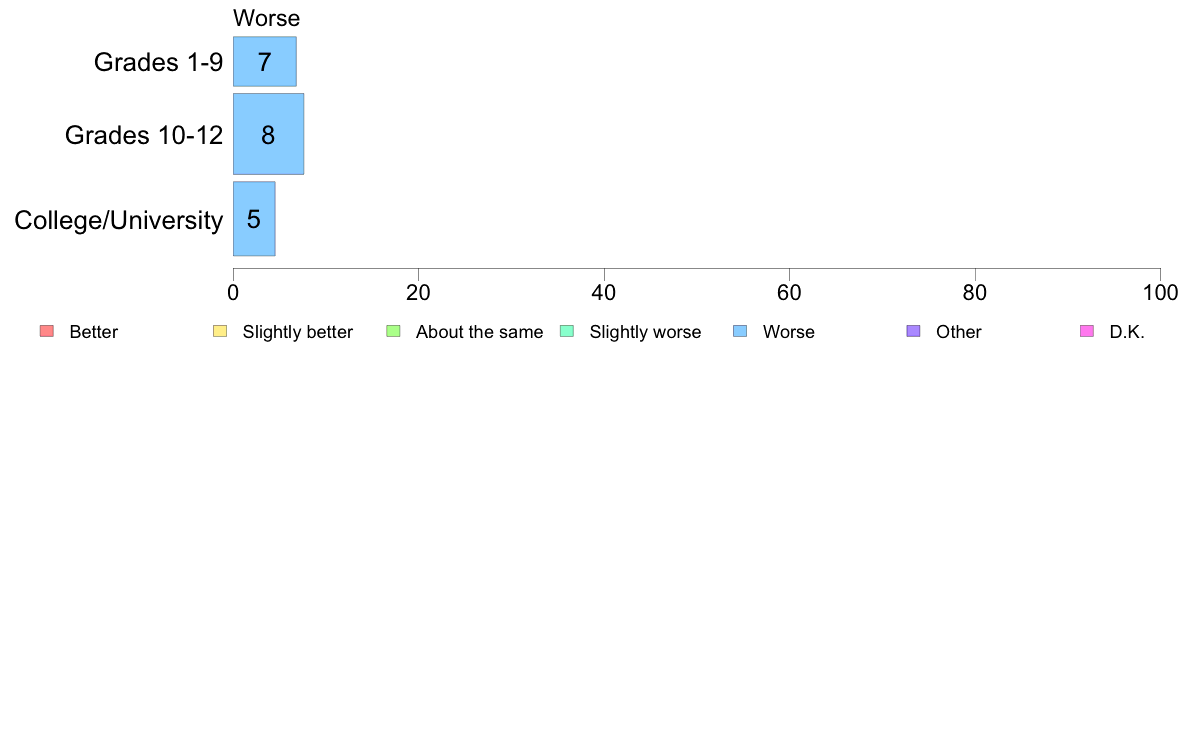
Task: Click the 100 axis tick label
Action: pos(1160,293)
